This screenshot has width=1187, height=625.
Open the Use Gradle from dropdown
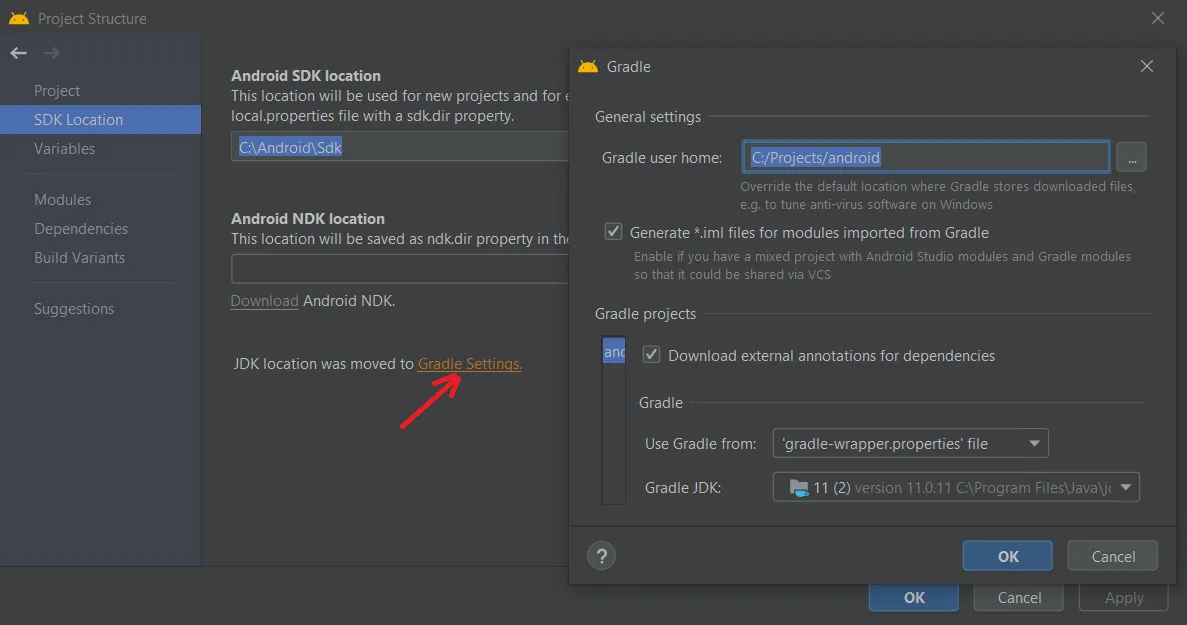[x=910, y=443]
